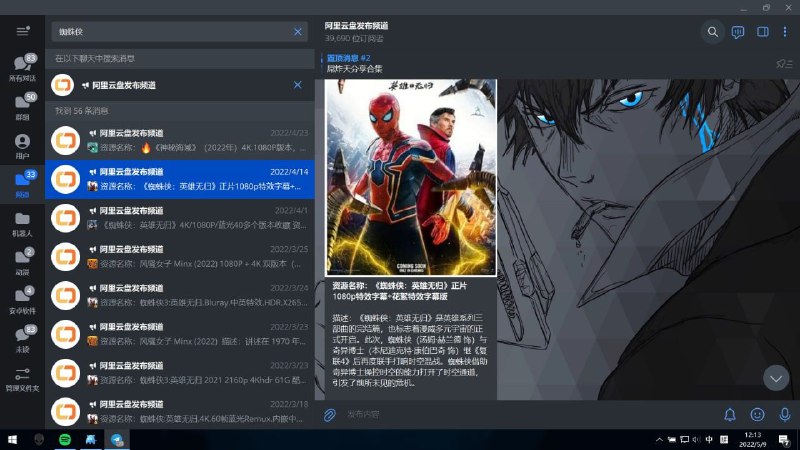
Task: Open Spotify from the taskbar
Action: [65, 439]
